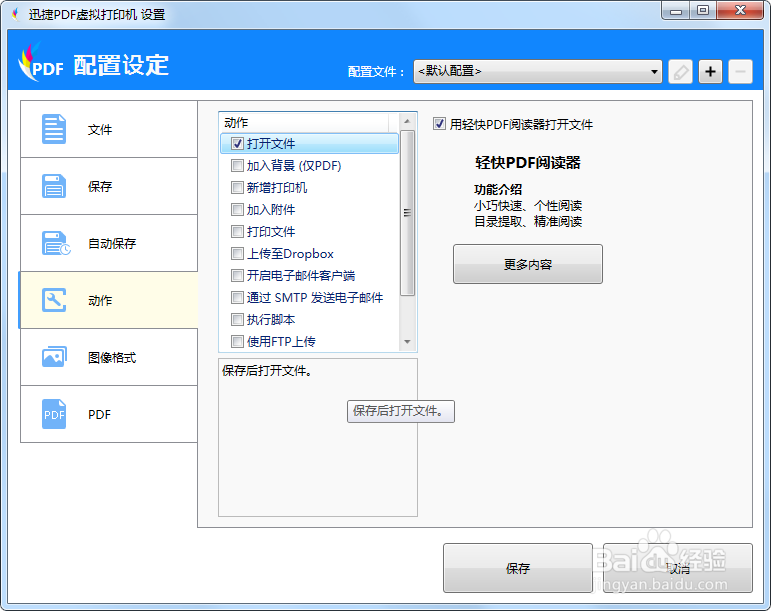The height and width of the screenshot is (611, 771).
Task: Click the 取消 button
Action: [678, 568]
